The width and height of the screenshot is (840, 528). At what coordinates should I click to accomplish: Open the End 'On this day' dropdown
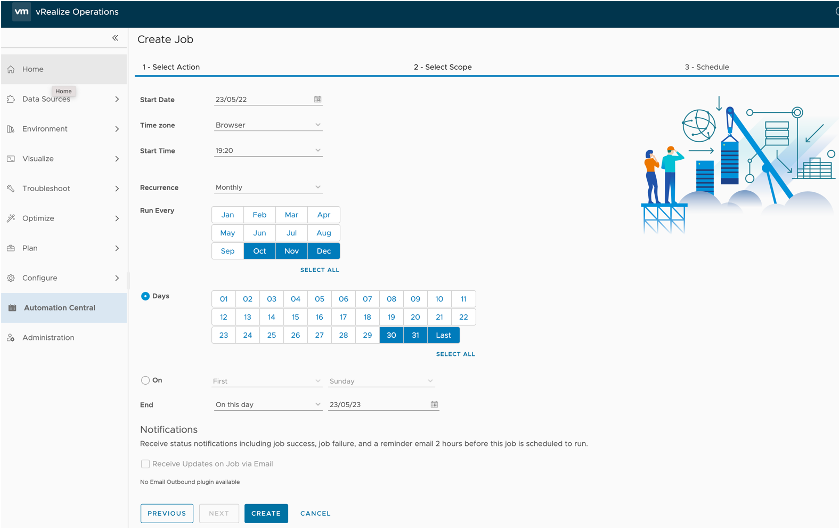pyautogui.click(x=268, y=404)
